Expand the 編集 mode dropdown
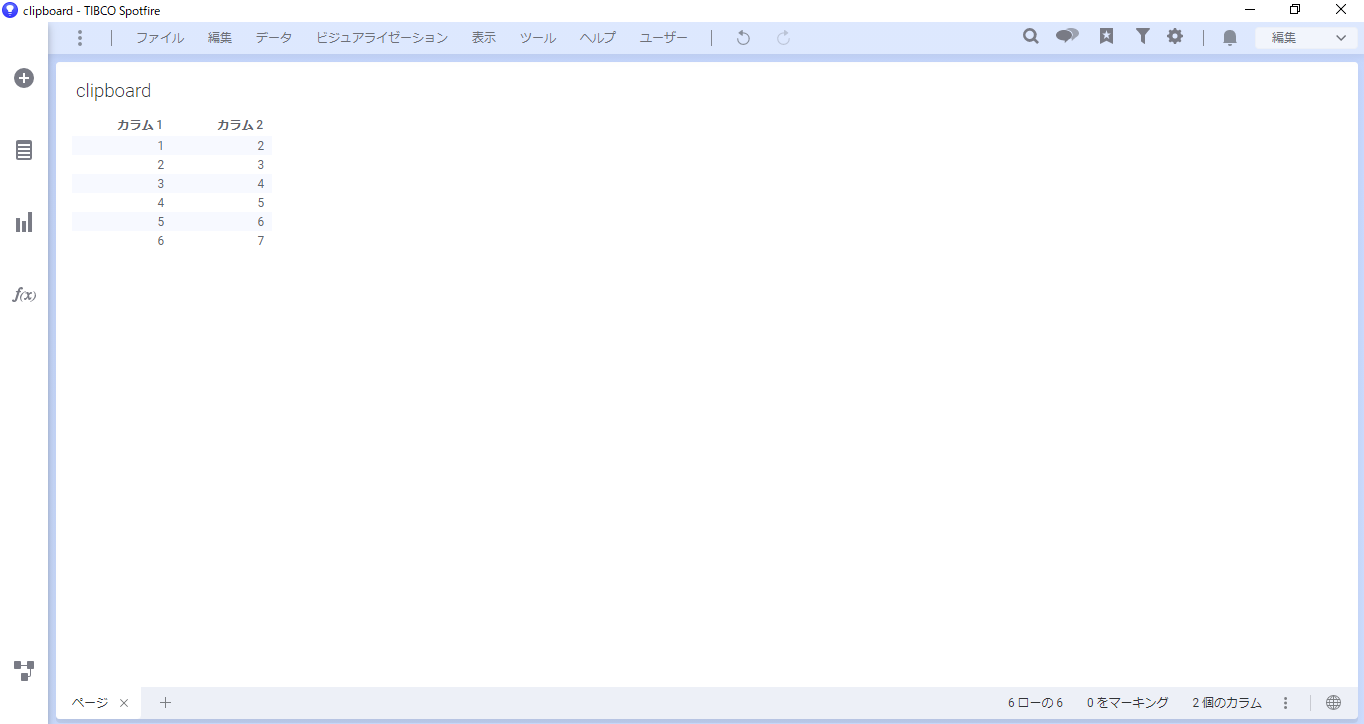1364x724 pixels. [1307, 38]
